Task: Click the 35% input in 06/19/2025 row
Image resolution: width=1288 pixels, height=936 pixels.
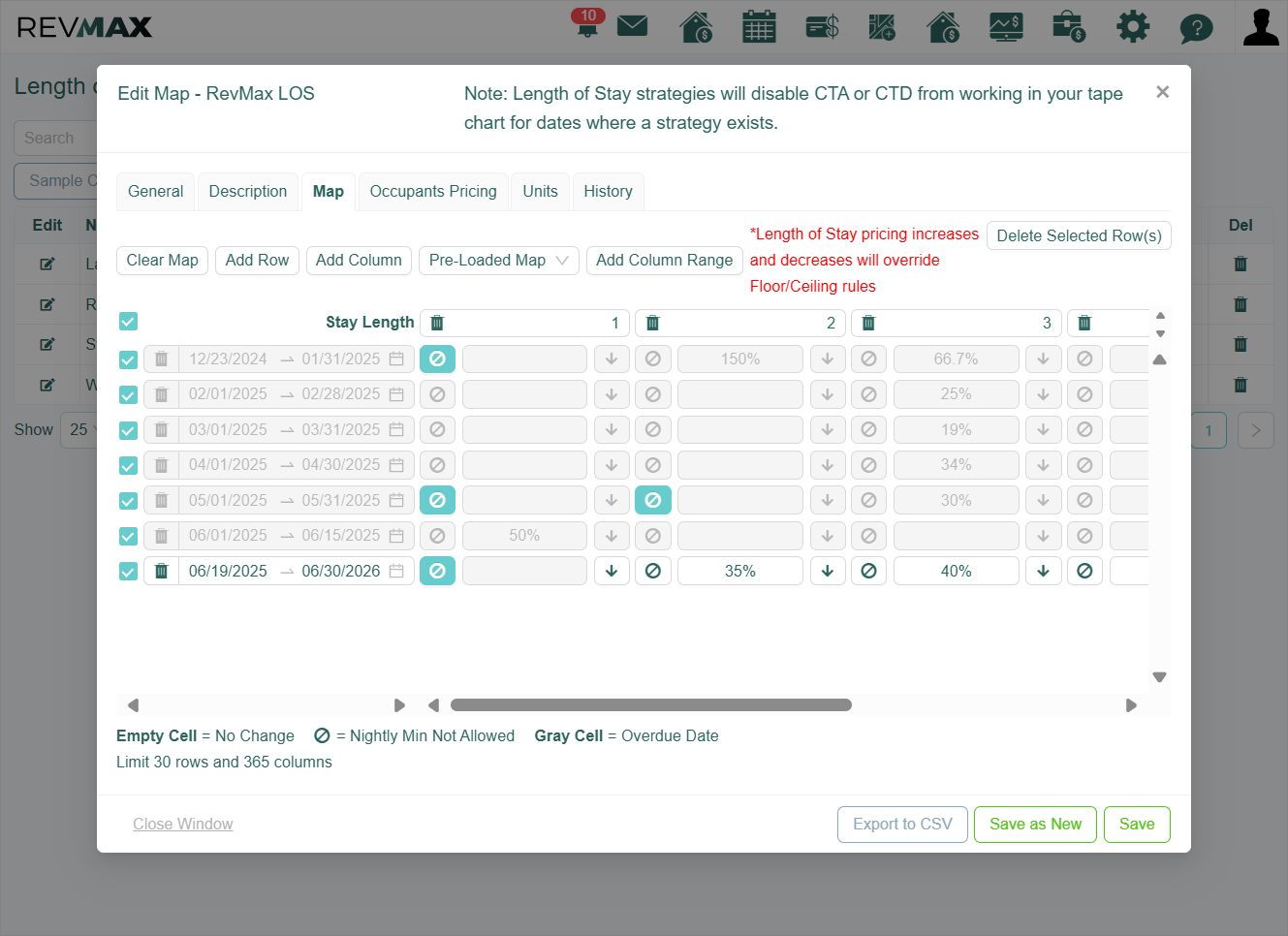Action: (740, 571)
